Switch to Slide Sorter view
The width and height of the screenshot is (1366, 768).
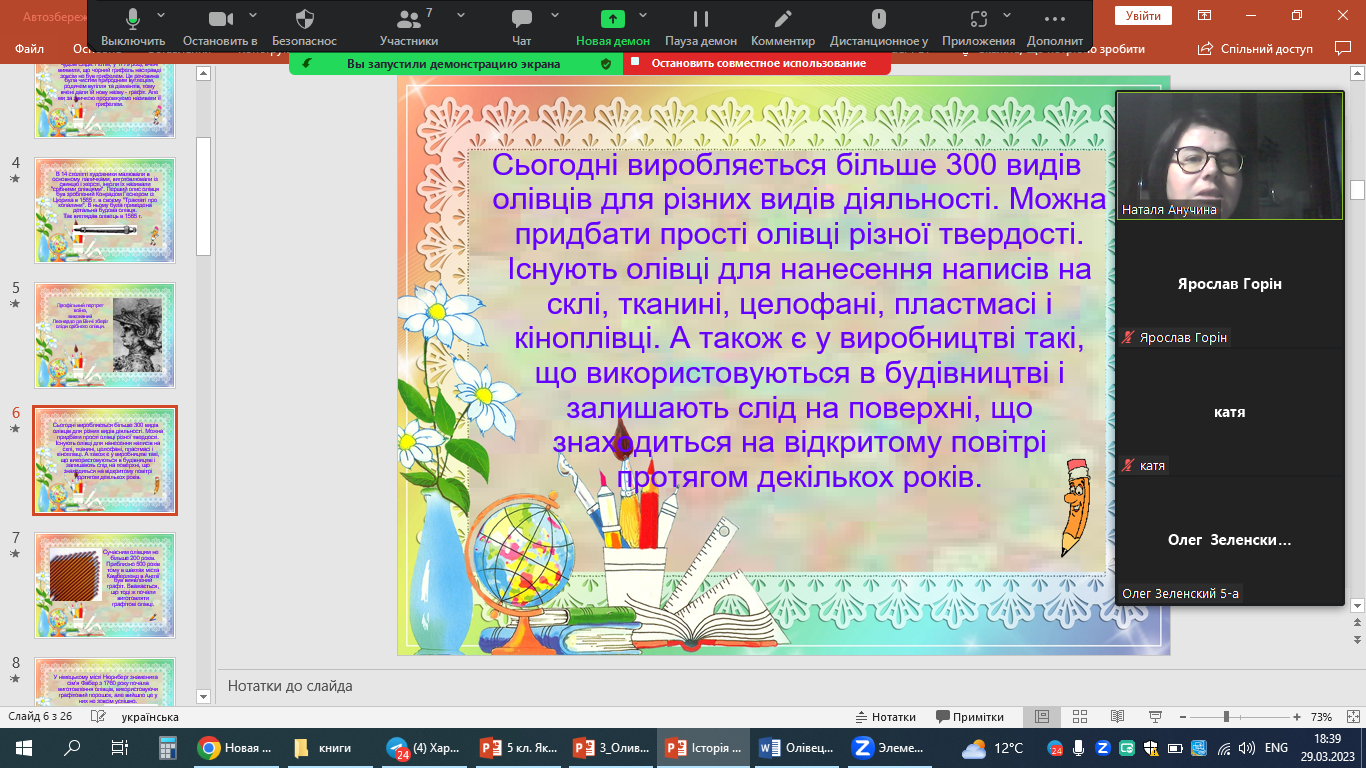point(1079,717)
